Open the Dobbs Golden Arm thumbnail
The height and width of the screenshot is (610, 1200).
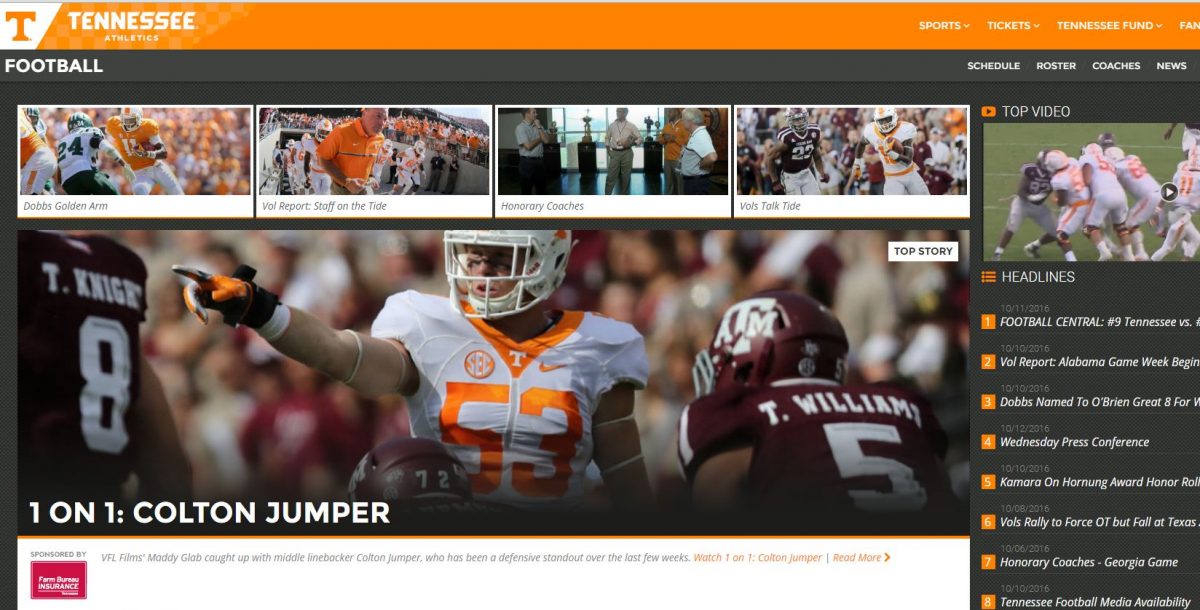click(x=134, y=161)
